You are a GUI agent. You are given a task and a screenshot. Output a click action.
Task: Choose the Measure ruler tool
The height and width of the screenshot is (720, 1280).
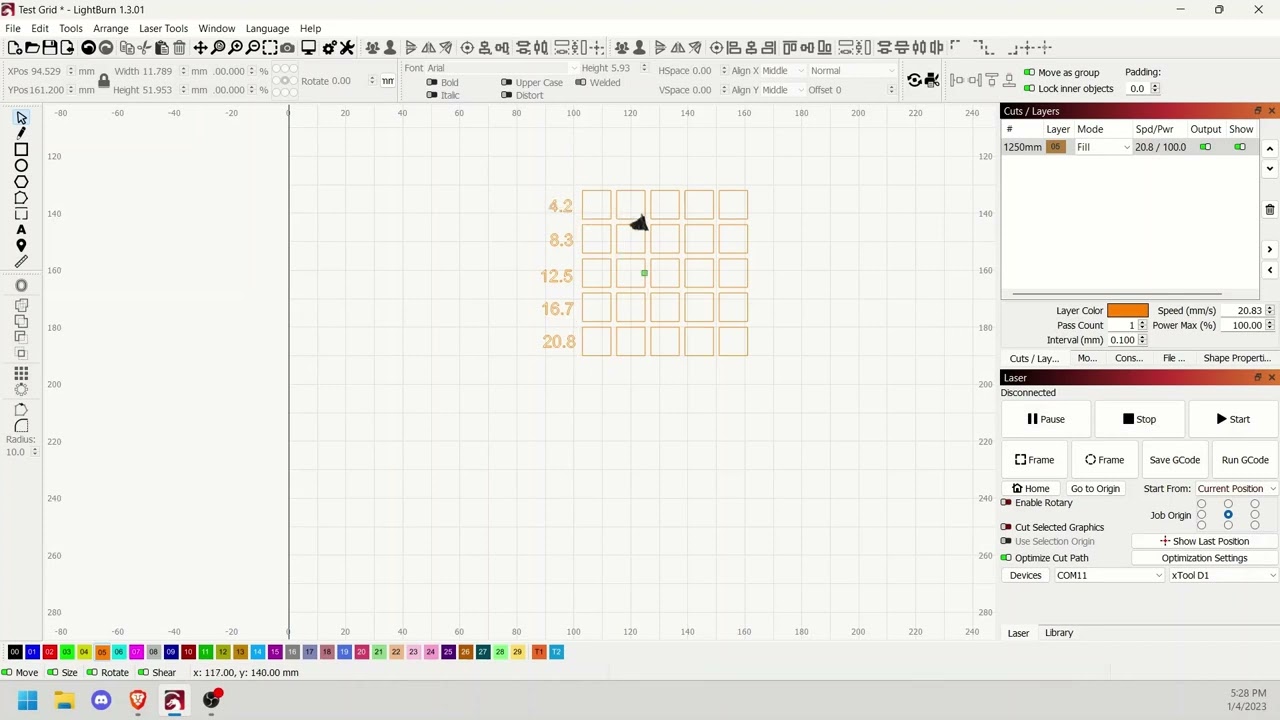pos(21,261)
